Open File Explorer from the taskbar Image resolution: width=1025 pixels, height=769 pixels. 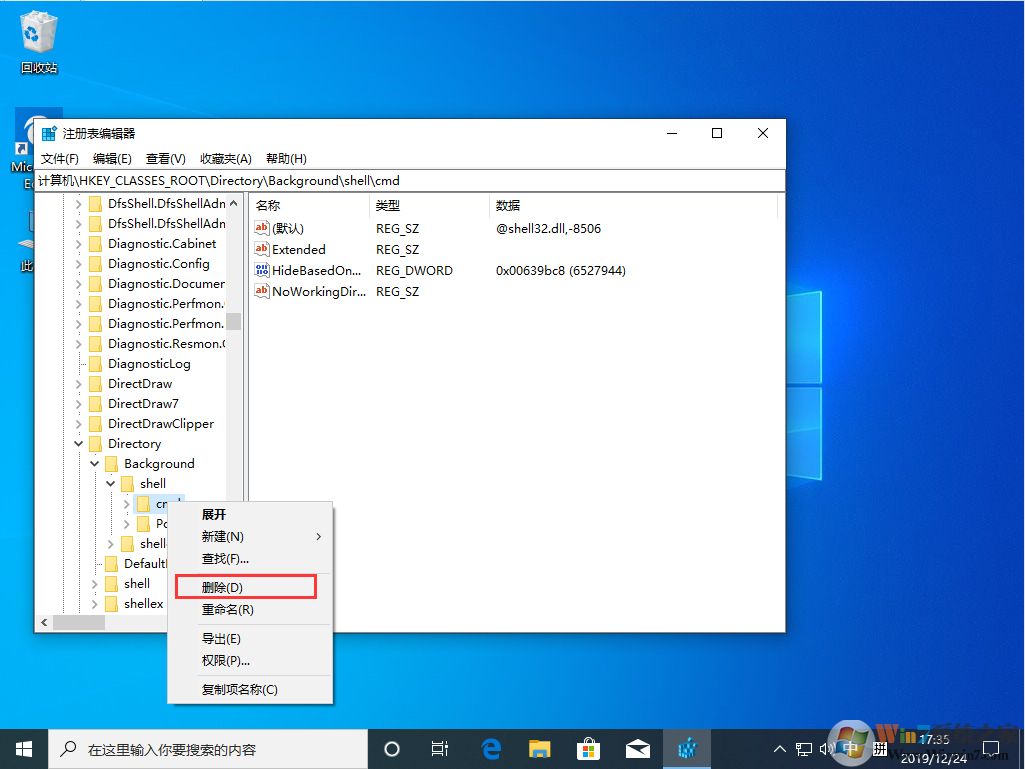pyautogui.click(x=540, y=748)
